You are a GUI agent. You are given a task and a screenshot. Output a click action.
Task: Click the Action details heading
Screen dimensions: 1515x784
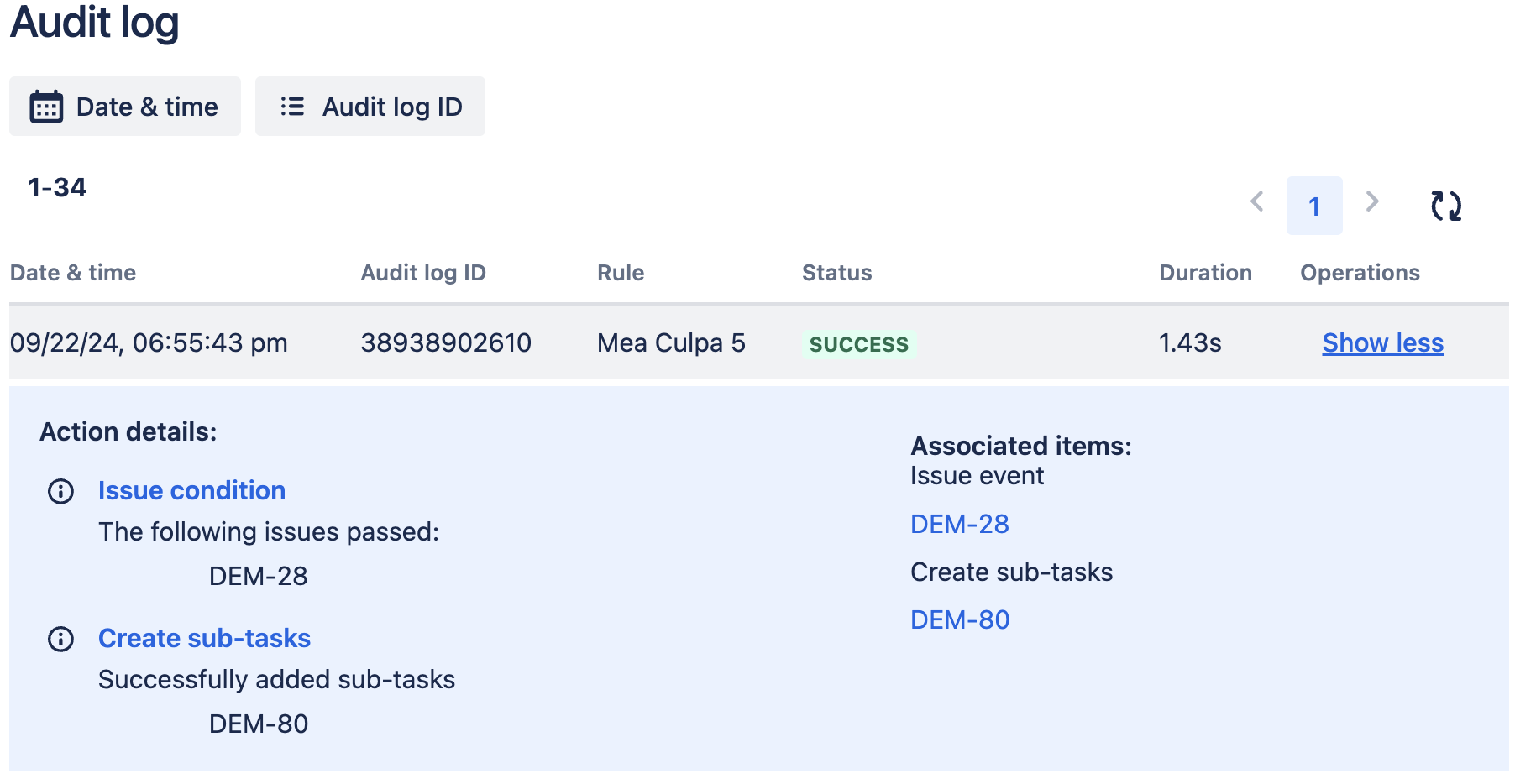pyautogui.click(x=128, y=431)
